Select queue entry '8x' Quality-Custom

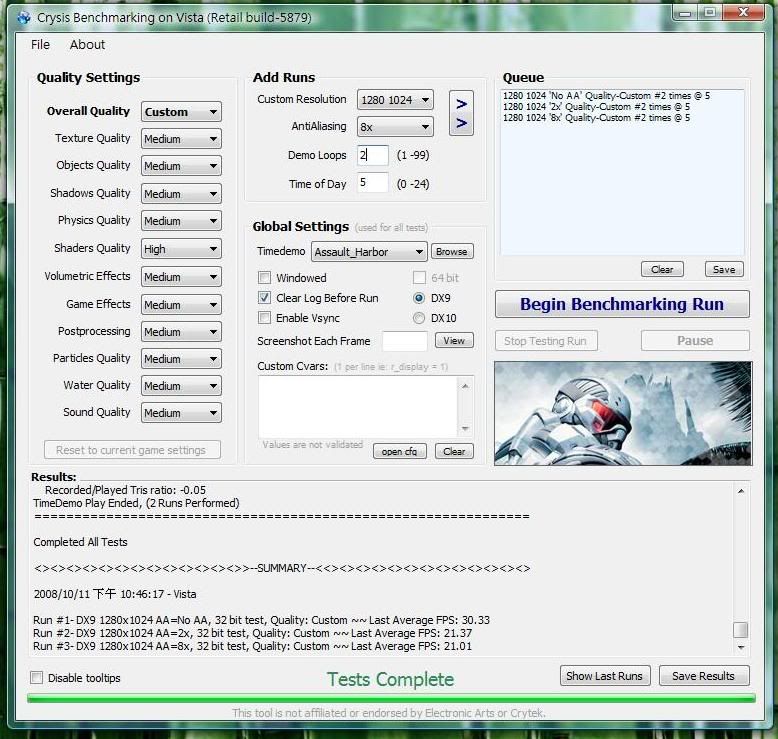pyautogui.click(x=596, y=118)
